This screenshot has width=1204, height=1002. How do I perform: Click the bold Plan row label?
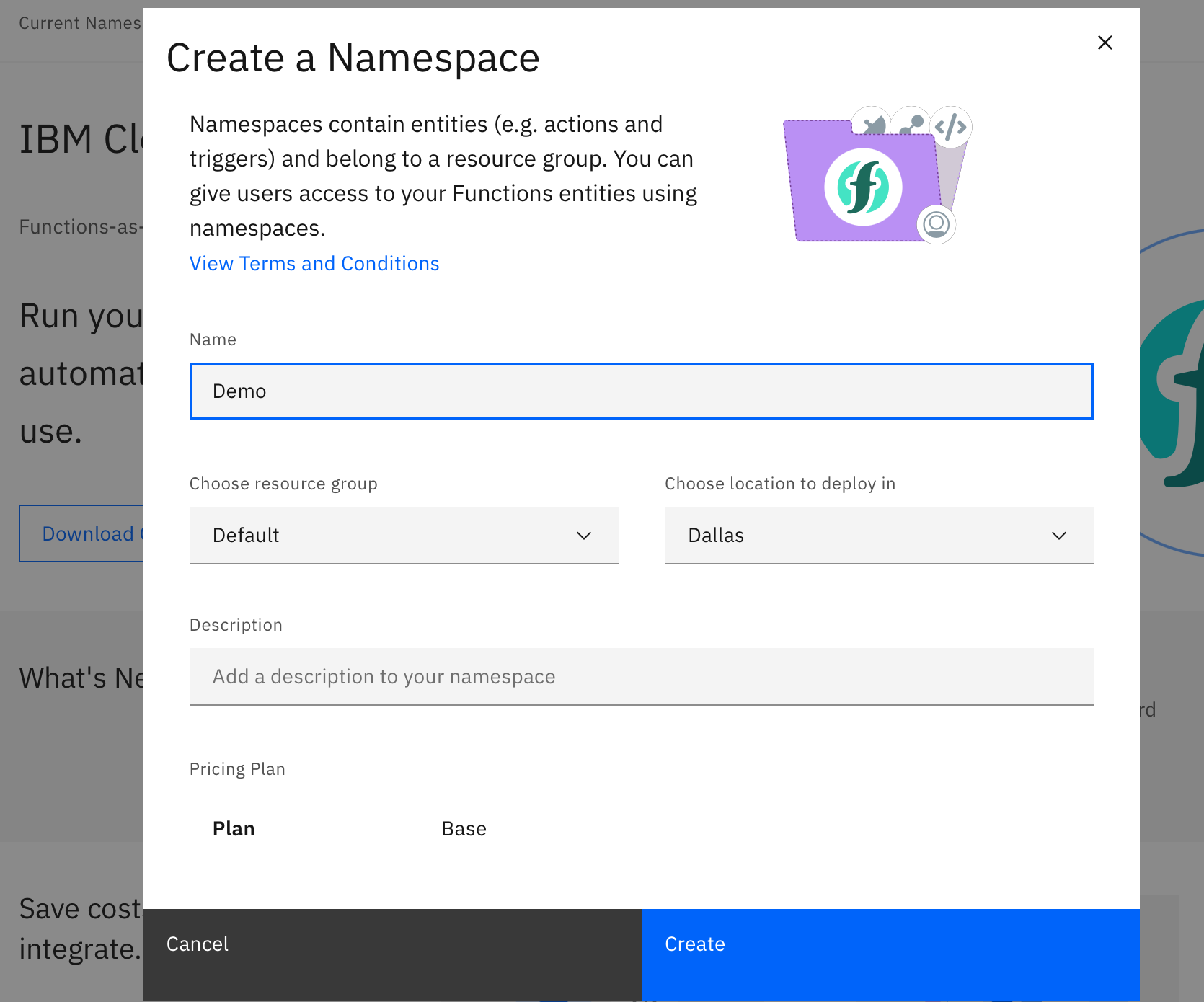pyautogui.click(x=234, y=829)
